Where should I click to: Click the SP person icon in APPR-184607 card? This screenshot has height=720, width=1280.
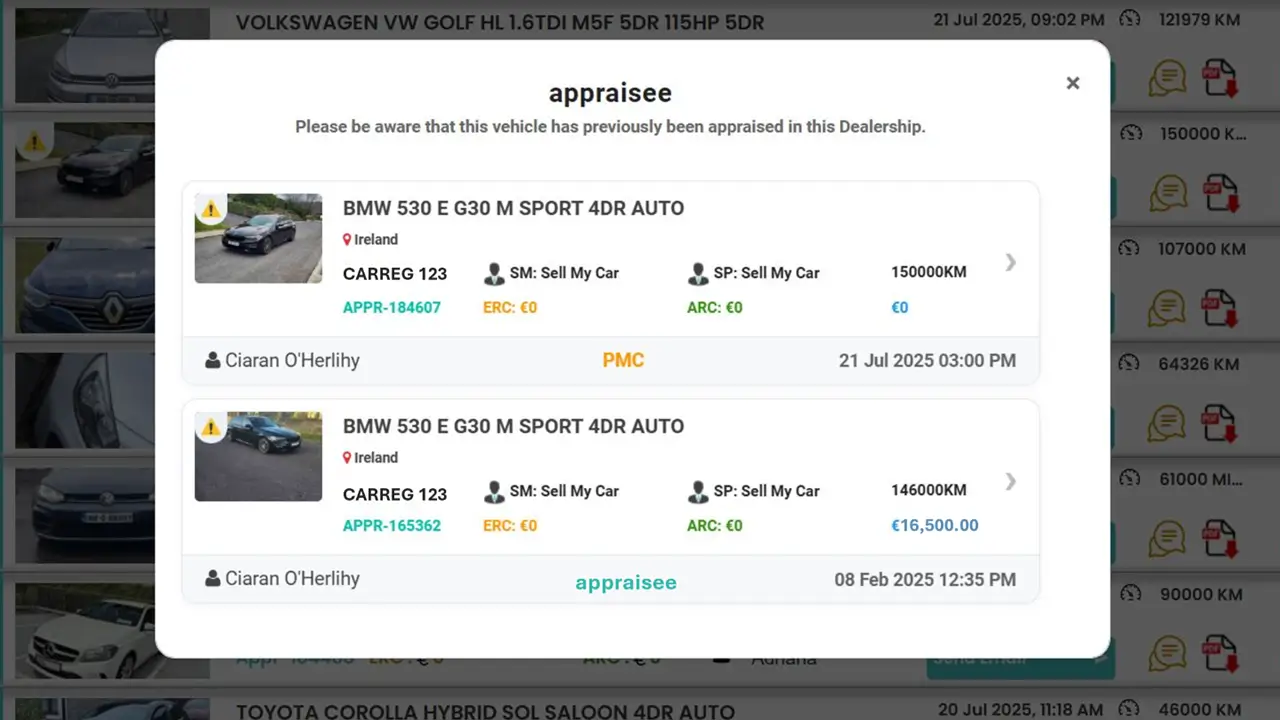tap(698, 274)
